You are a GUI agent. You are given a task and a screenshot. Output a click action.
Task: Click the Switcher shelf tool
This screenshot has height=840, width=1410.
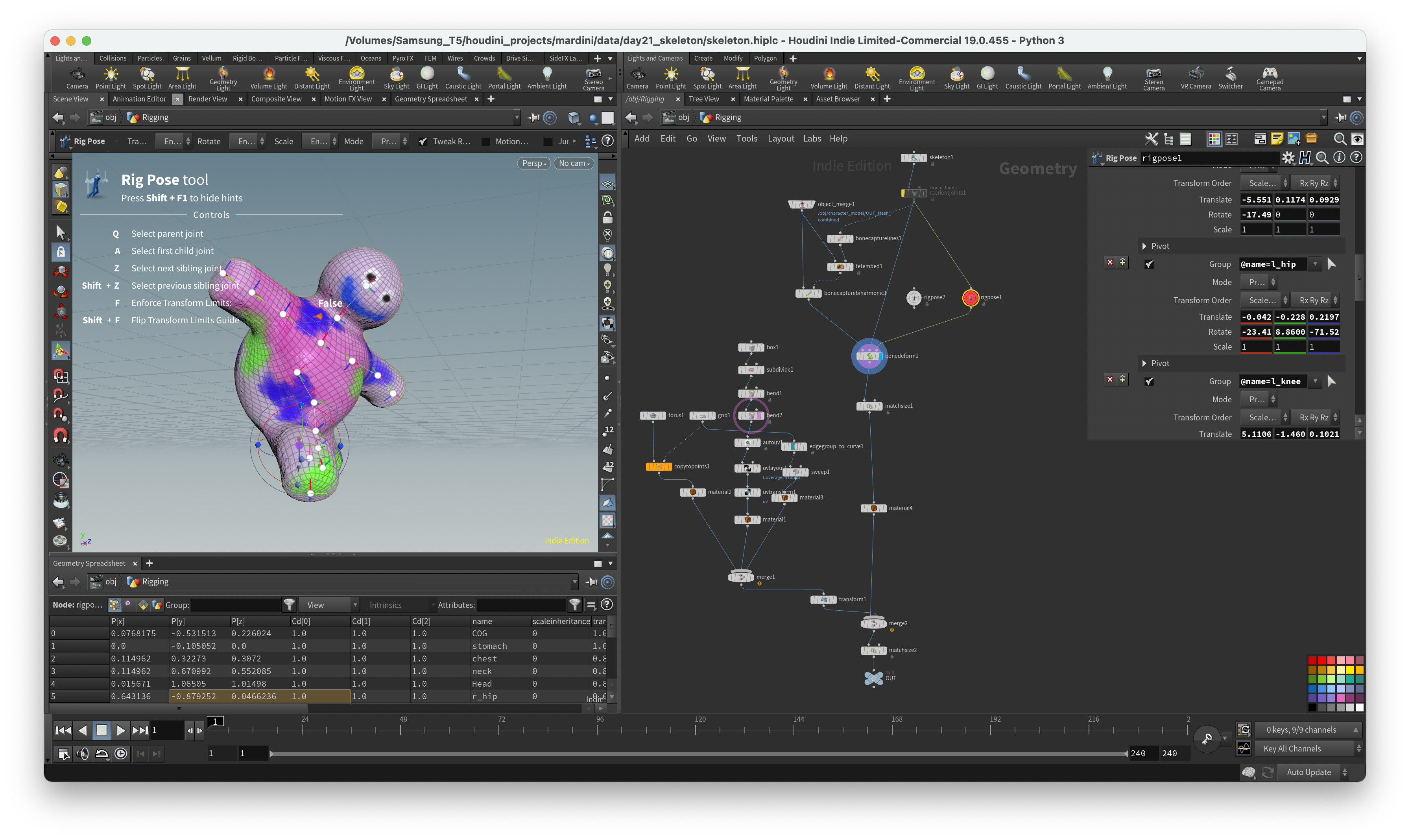1230,78
